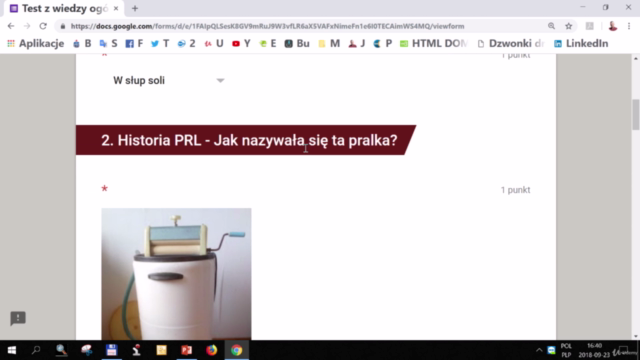Open the Facebook F bookmark
Screen dimensions: 640x360
point(134,43)
